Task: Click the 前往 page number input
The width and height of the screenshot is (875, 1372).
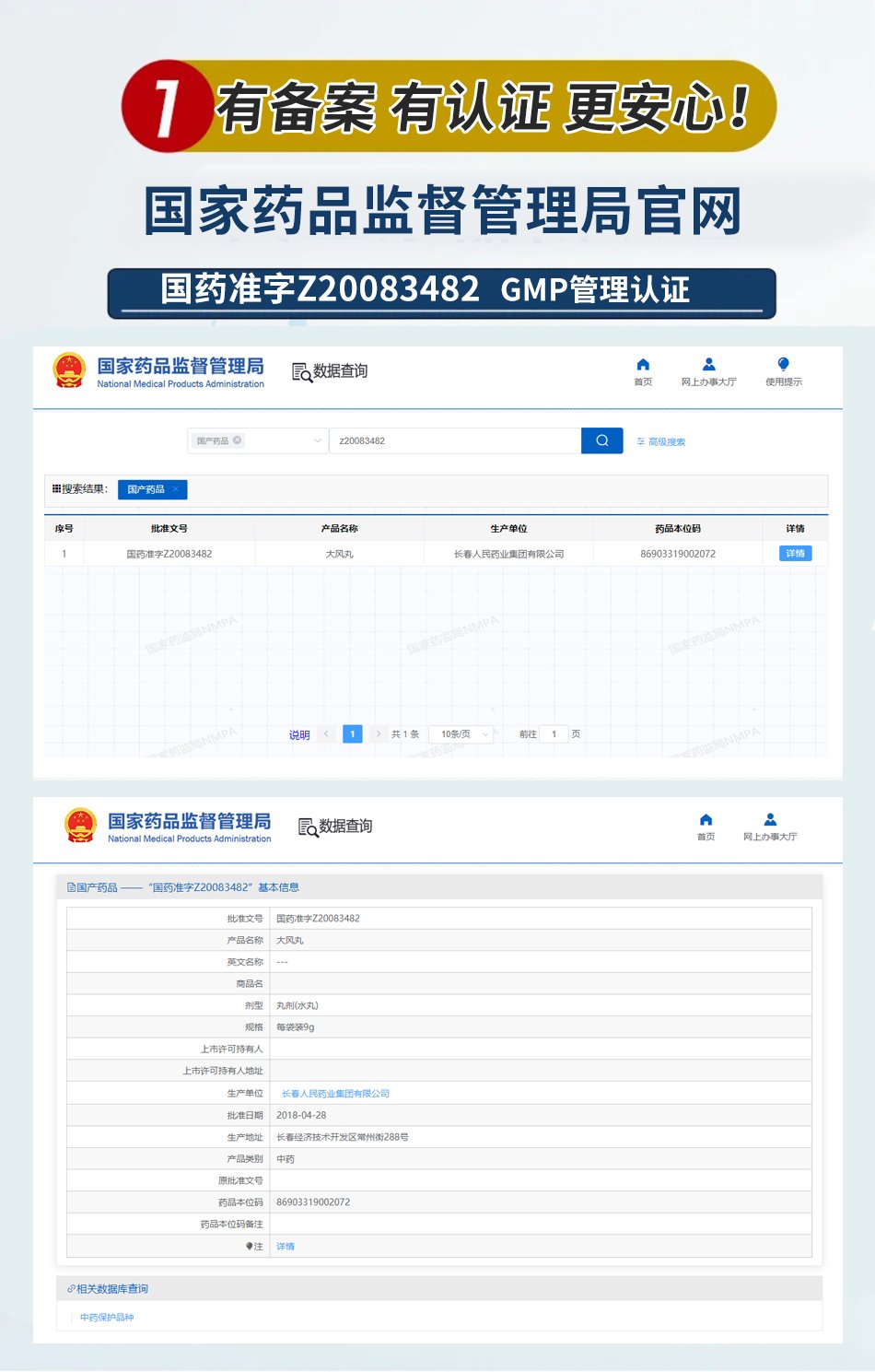Action: 554,734
